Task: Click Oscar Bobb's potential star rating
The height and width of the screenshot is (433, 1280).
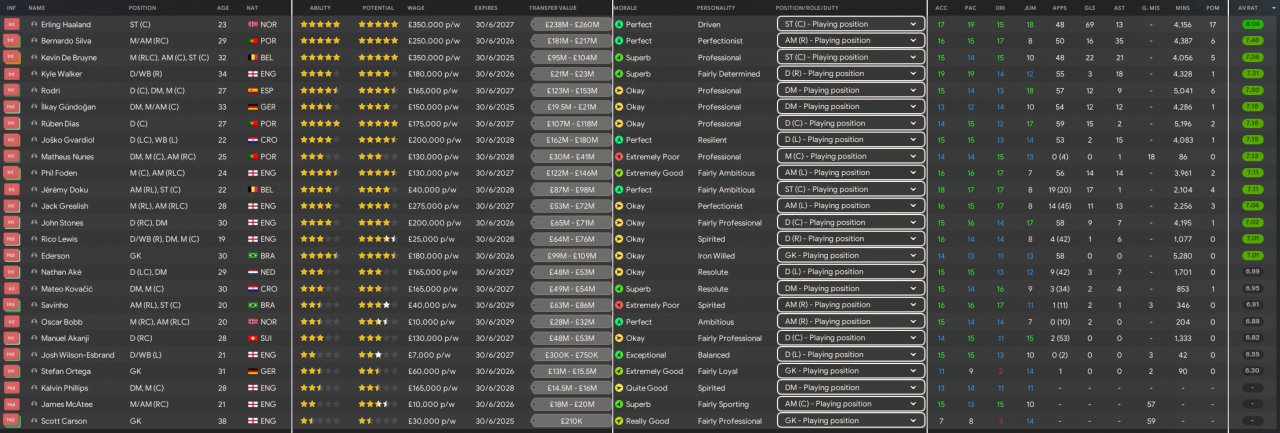Action: [378, 322]
